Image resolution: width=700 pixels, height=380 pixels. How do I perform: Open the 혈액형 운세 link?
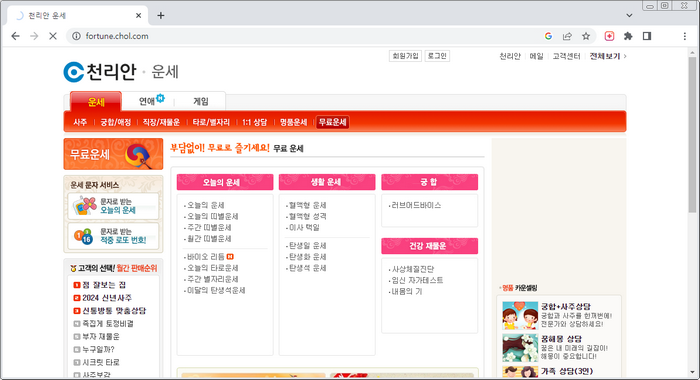point(308,205)
